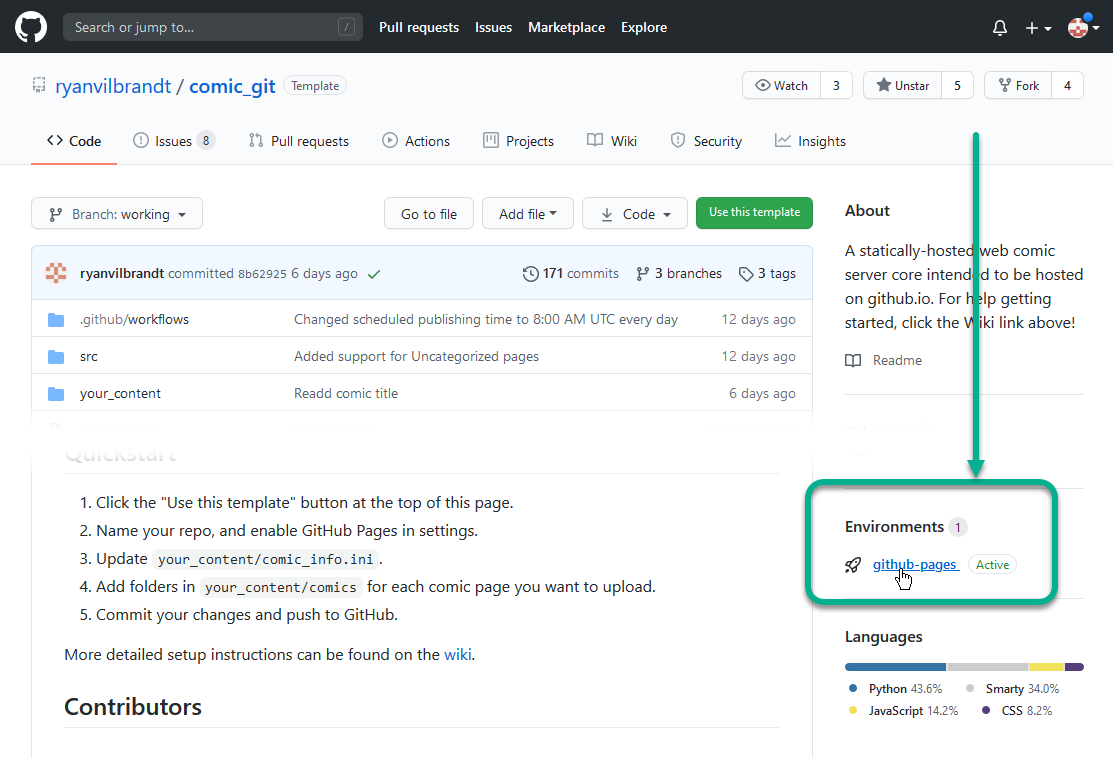
Task: Switch to the Projects tab
Action: coord(518,141)
